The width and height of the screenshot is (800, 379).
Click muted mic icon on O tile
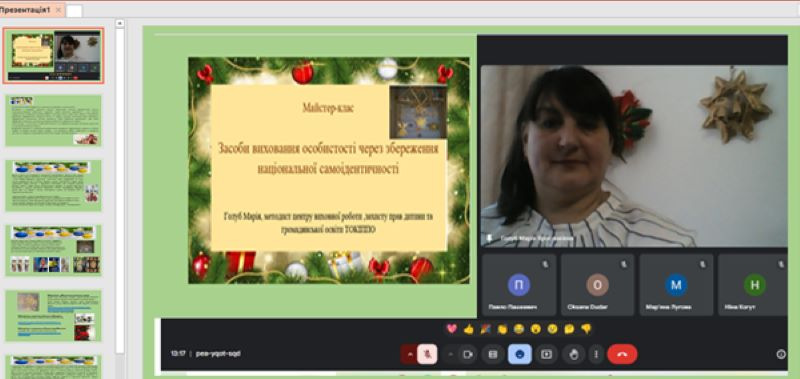[x=624, y=264]
